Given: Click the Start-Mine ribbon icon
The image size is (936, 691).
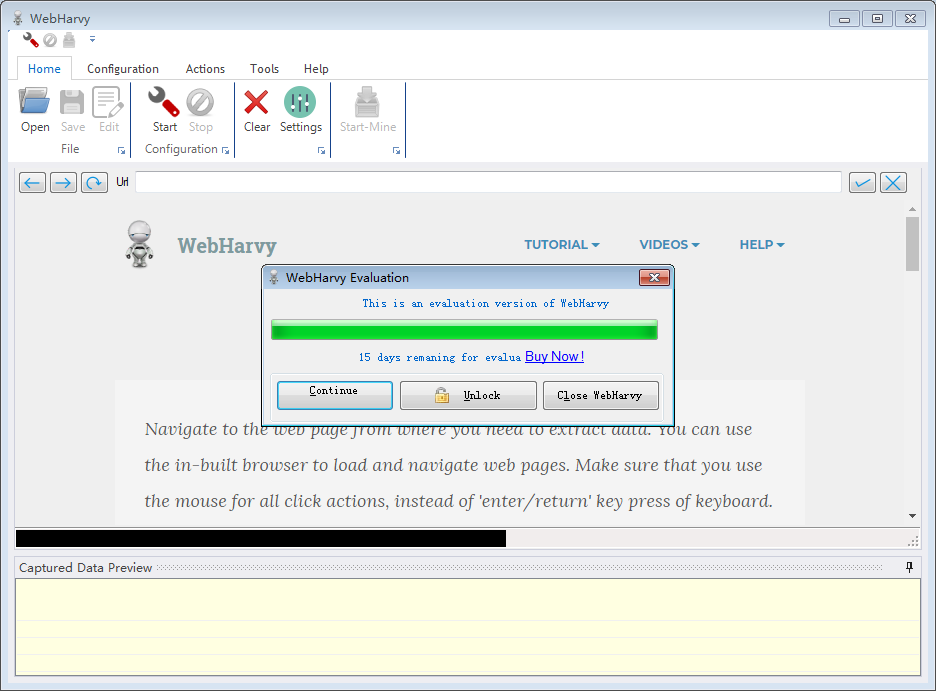Looking at the screenshot, I should [x=368, y=110].
